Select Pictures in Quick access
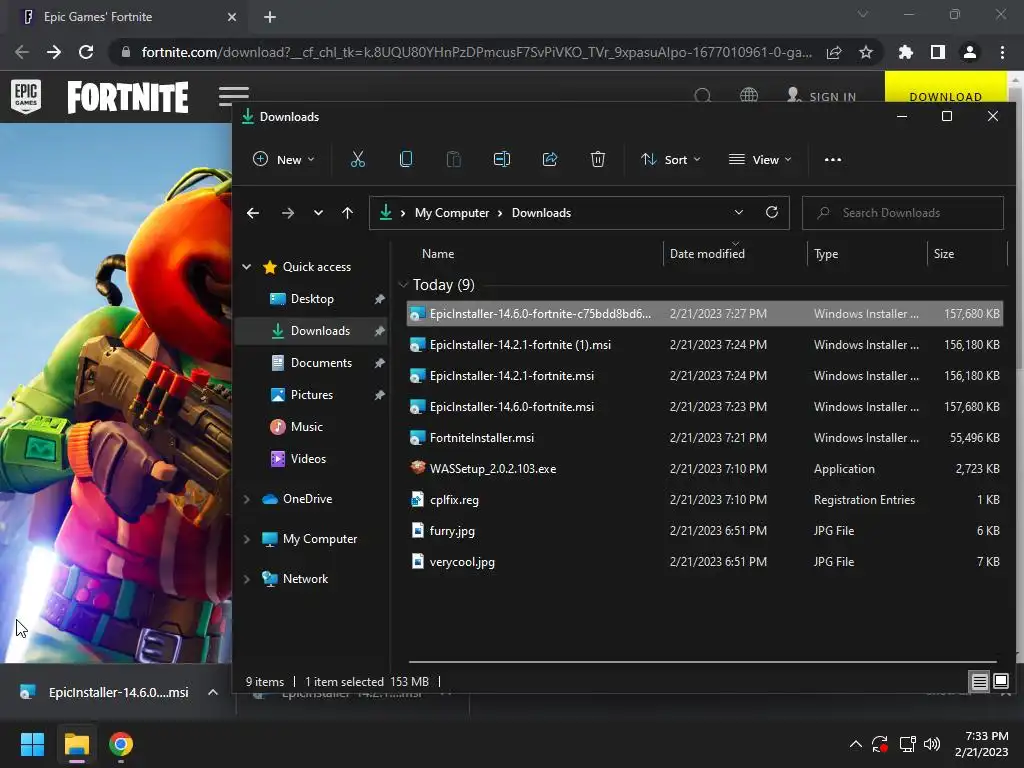 point(311,394)
